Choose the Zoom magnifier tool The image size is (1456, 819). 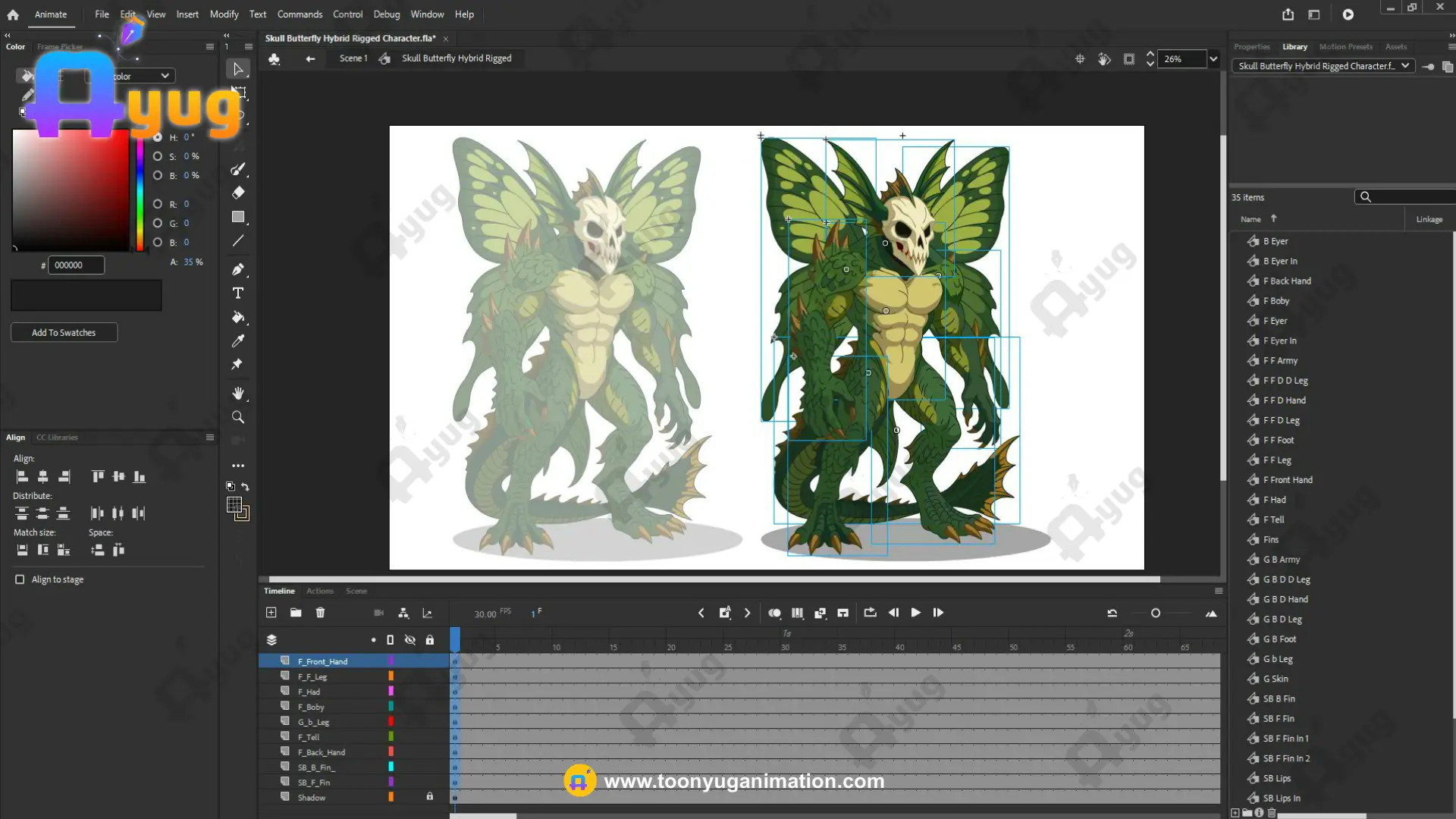pyautogui.click(x=238, y=417)
